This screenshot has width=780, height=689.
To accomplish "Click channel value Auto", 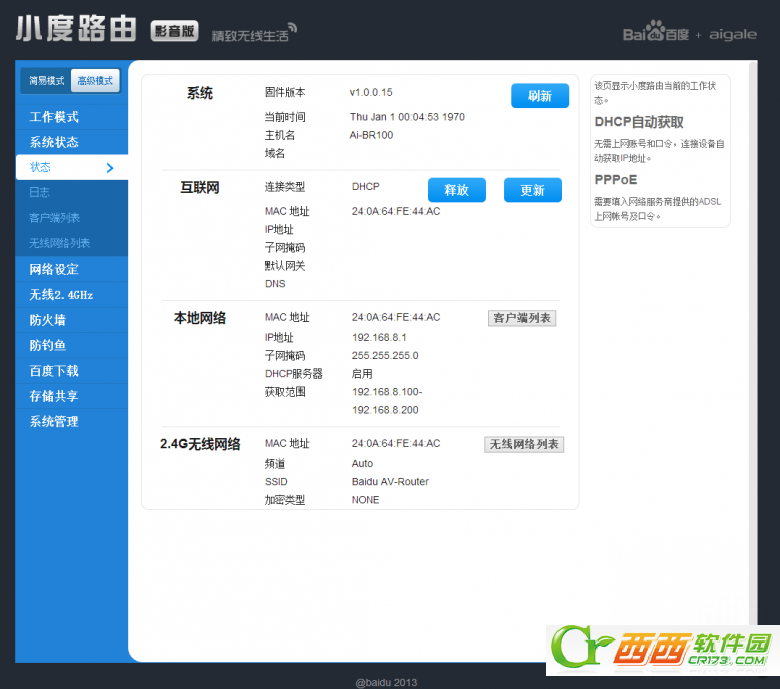I will 362,464.
